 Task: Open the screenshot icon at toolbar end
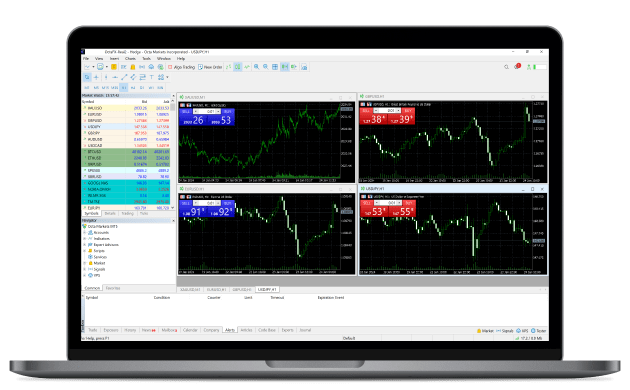pos(304,67)
